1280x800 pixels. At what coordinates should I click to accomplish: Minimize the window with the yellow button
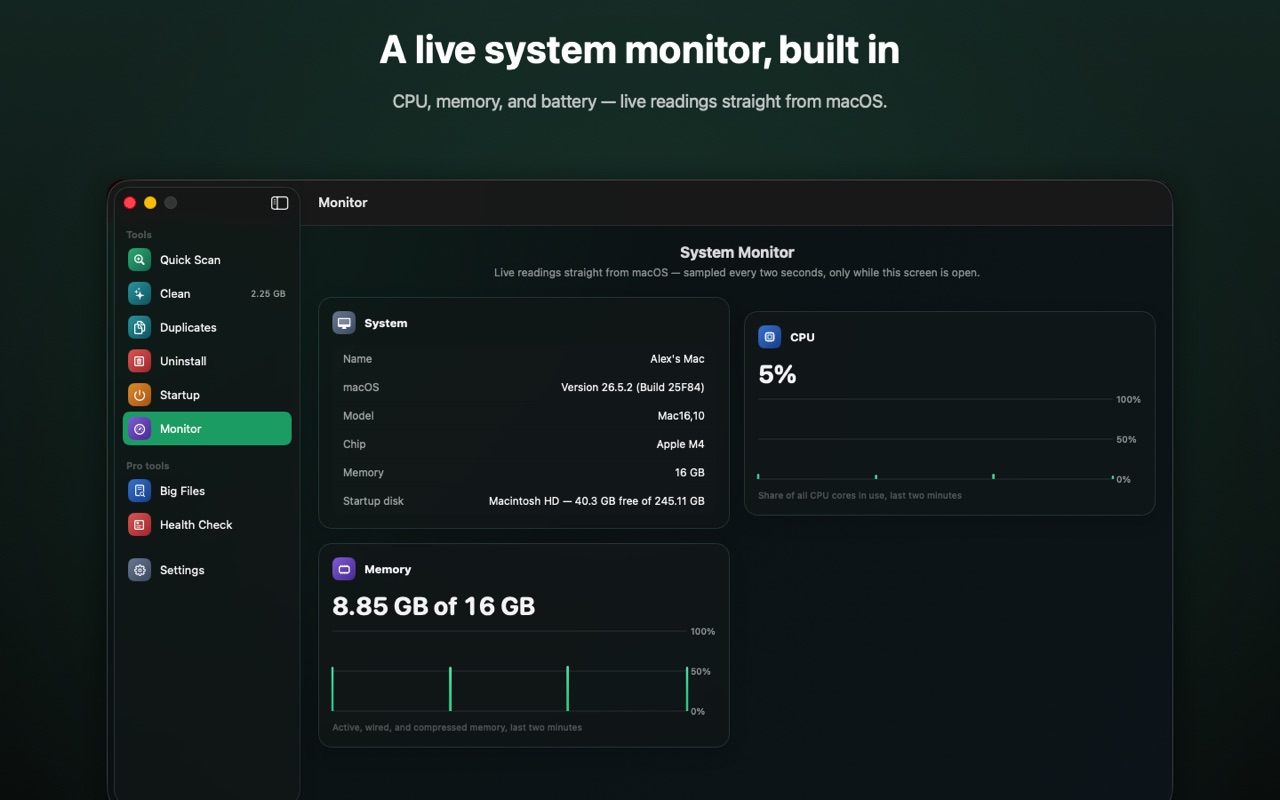(150, 203)
